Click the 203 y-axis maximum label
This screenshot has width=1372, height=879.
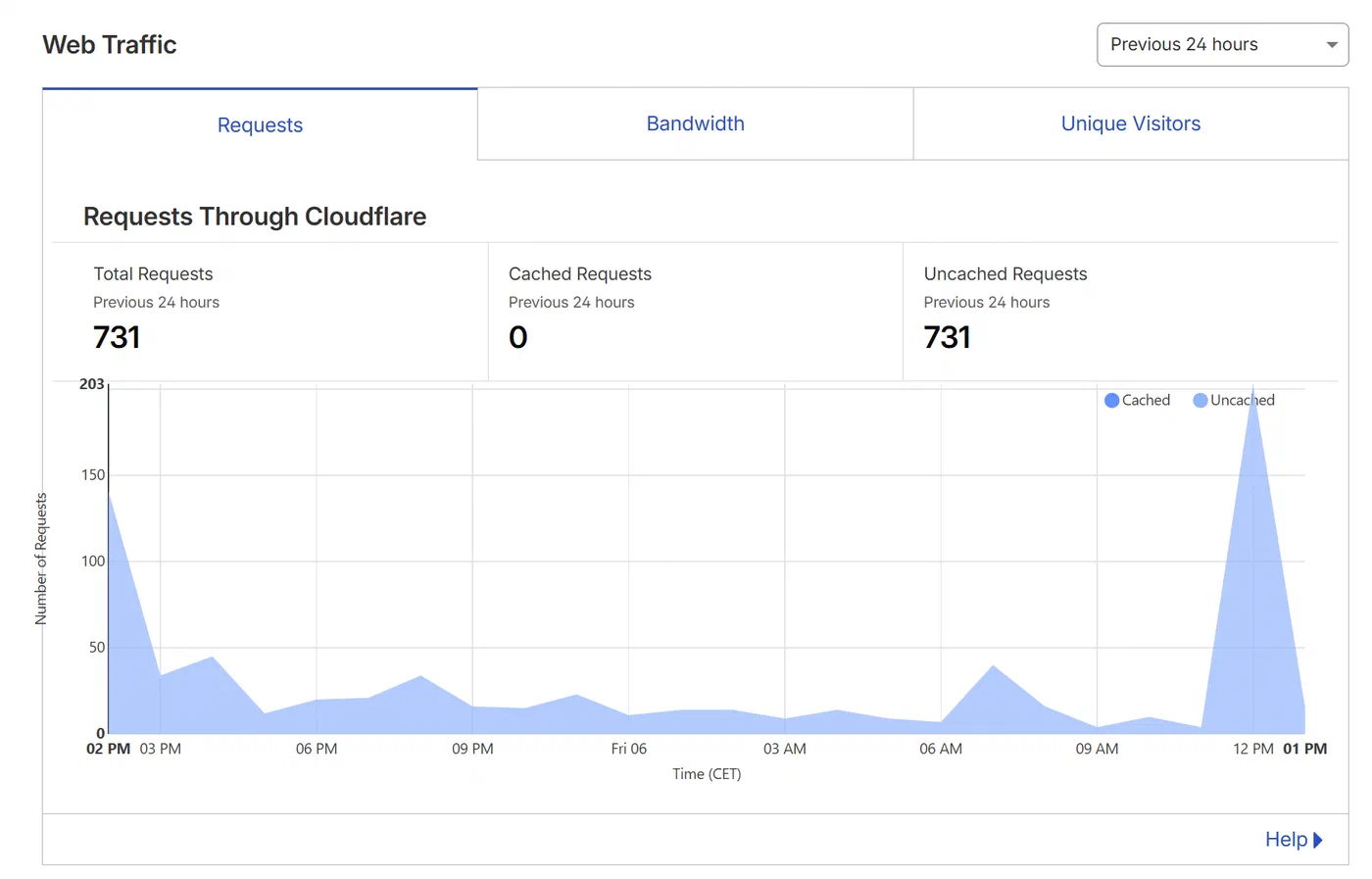pyautogui.click(x=91, y=384)
